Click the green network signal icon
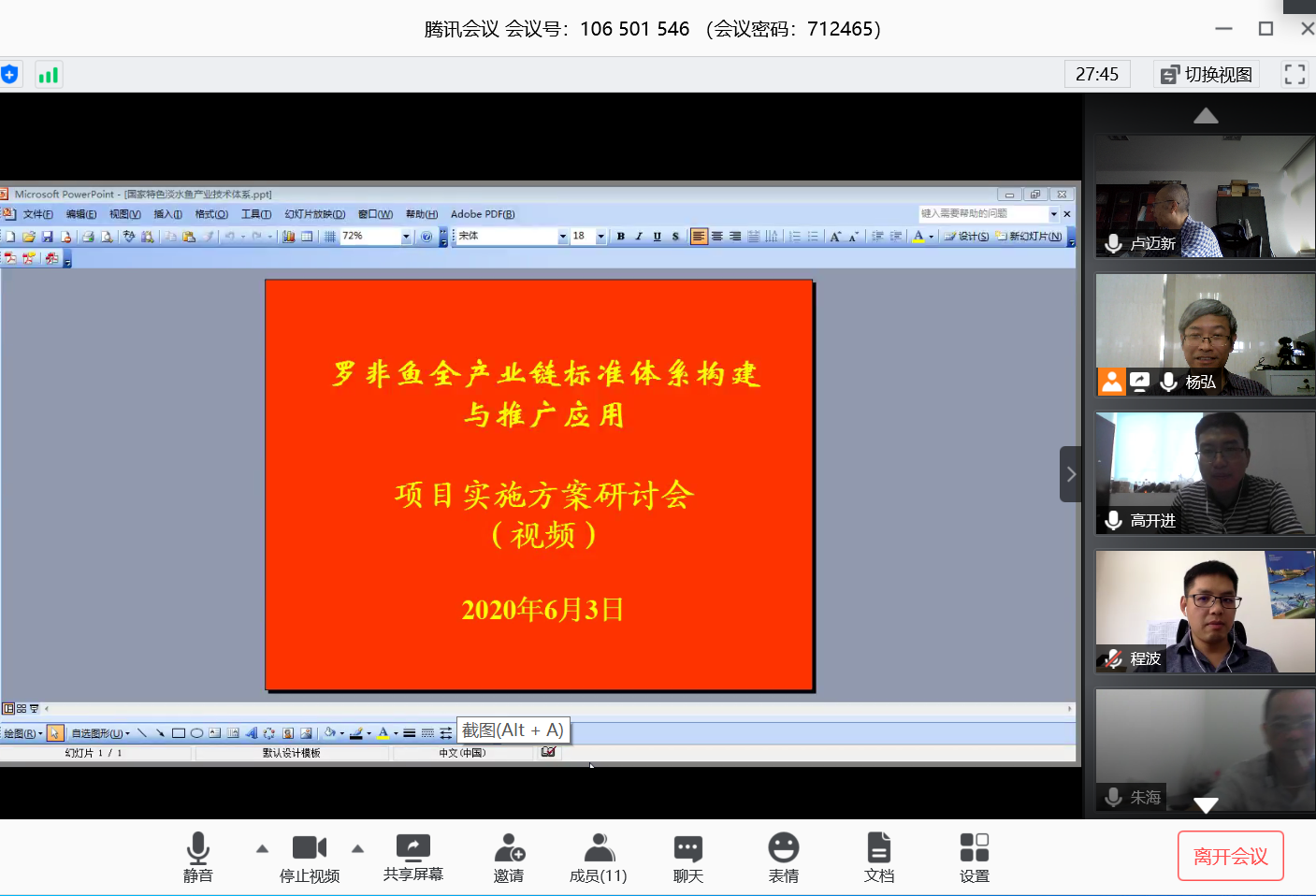The height and width of the screenshot is (896, 1316). 49,75
